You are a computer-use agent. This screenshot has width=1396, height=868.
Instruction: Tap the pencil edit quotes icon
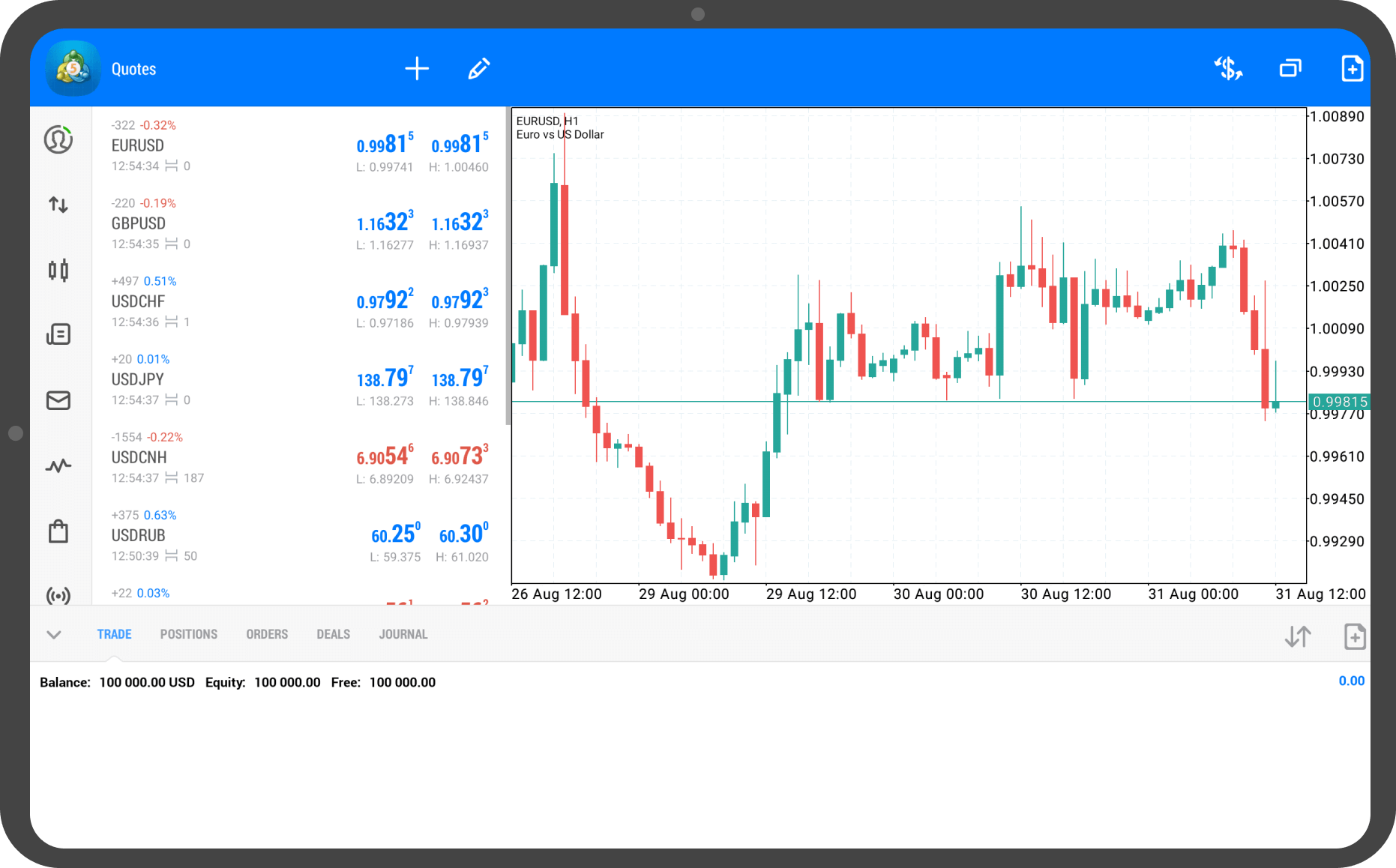[479, 69]
